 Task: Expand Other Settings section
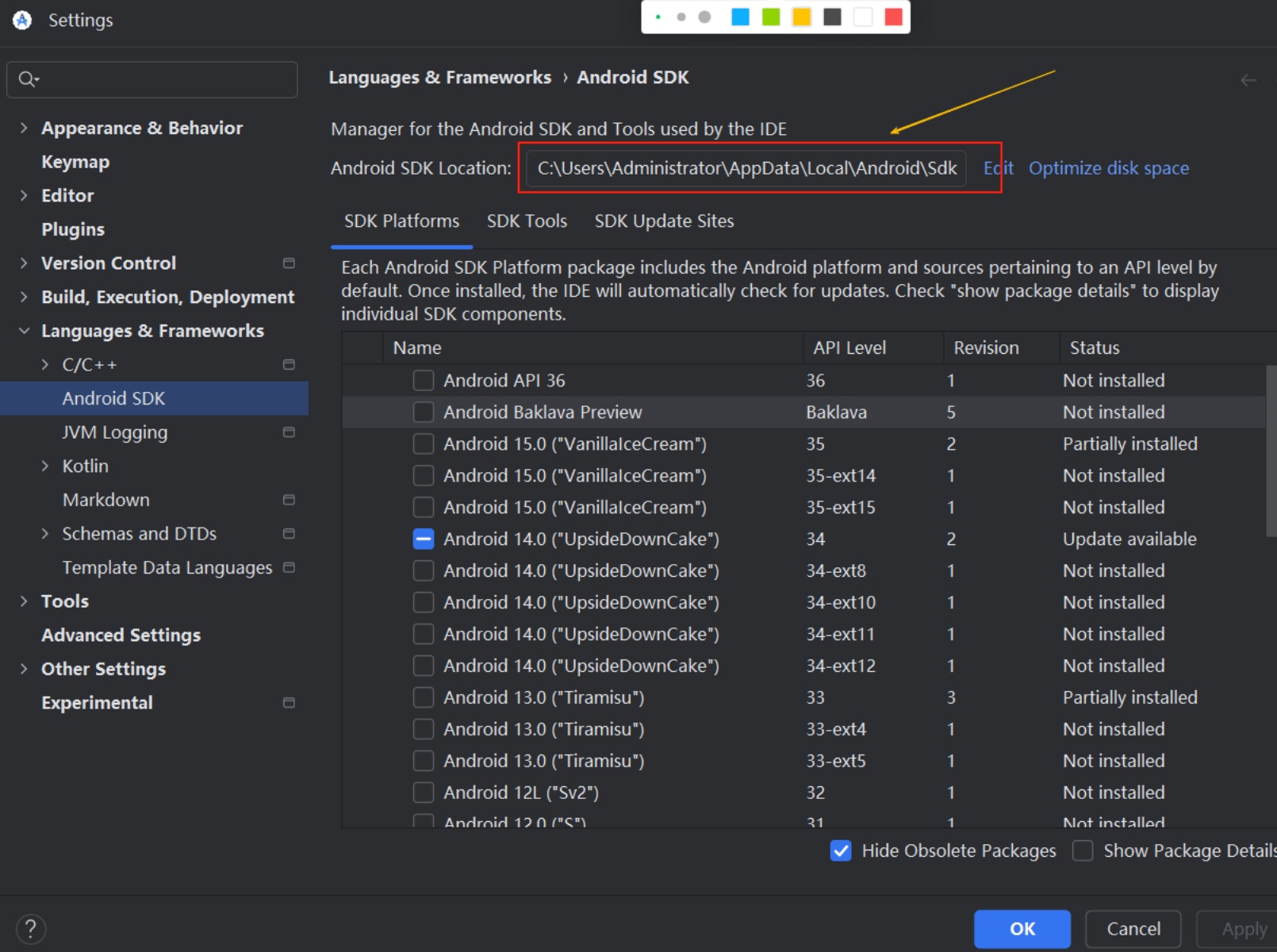coord(24,669)
